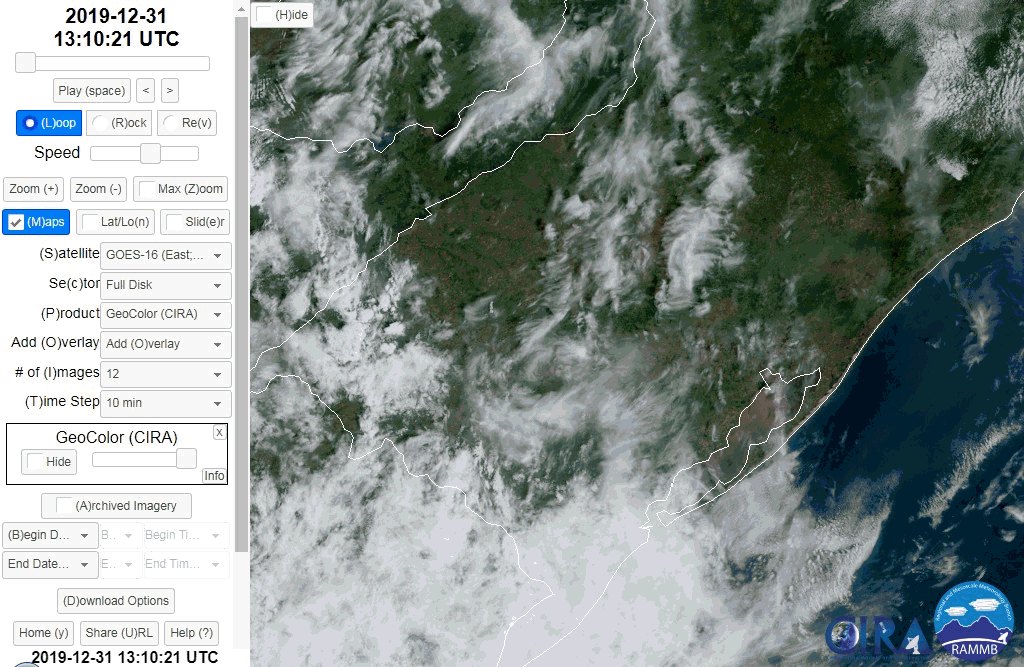Open the (P)roduct GeoColor dropdown
The width and height of the screenshot is (1024, 667).
[x=166, y=314]
